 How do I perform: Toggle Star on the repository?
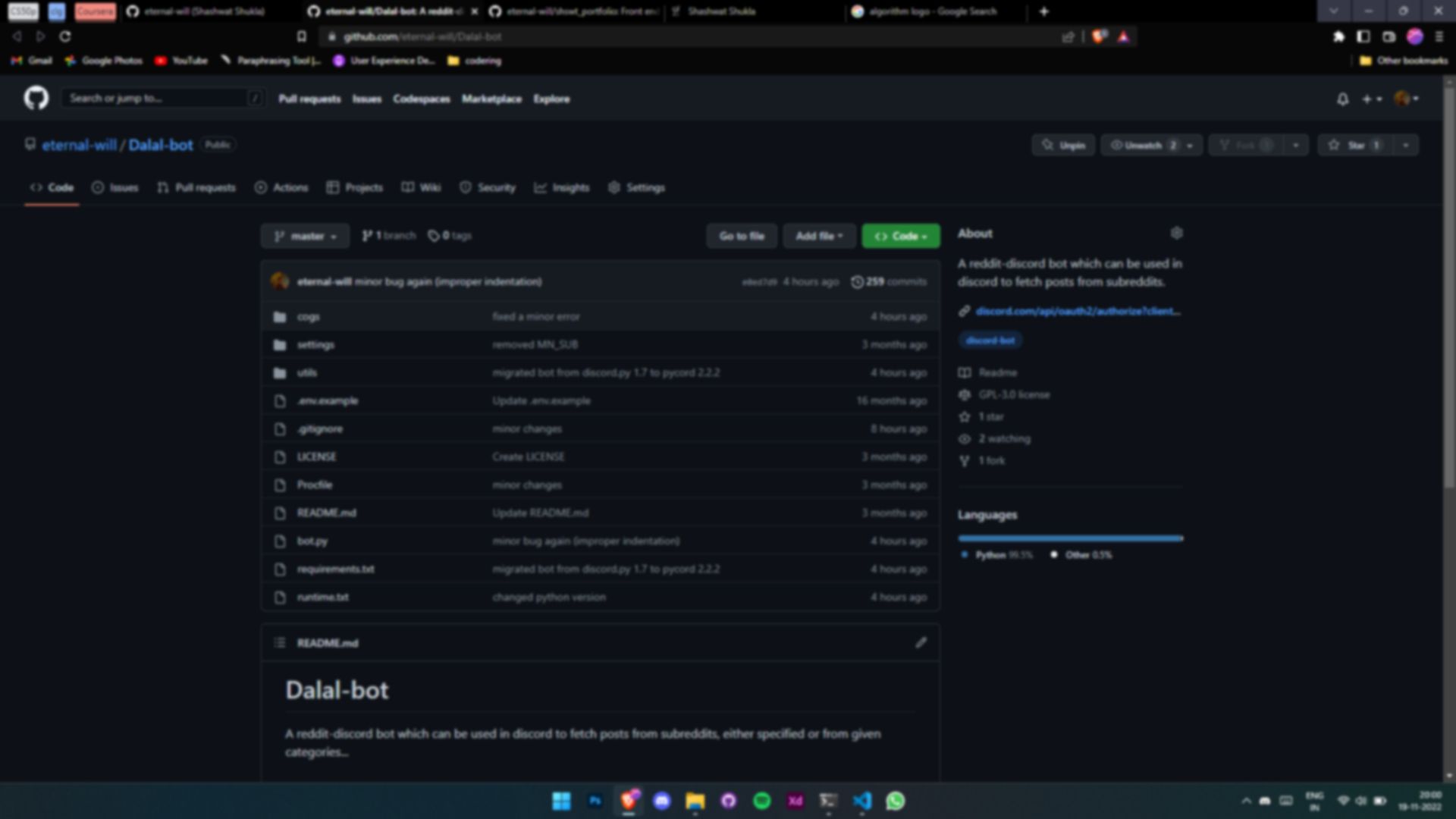(1355, 146)
